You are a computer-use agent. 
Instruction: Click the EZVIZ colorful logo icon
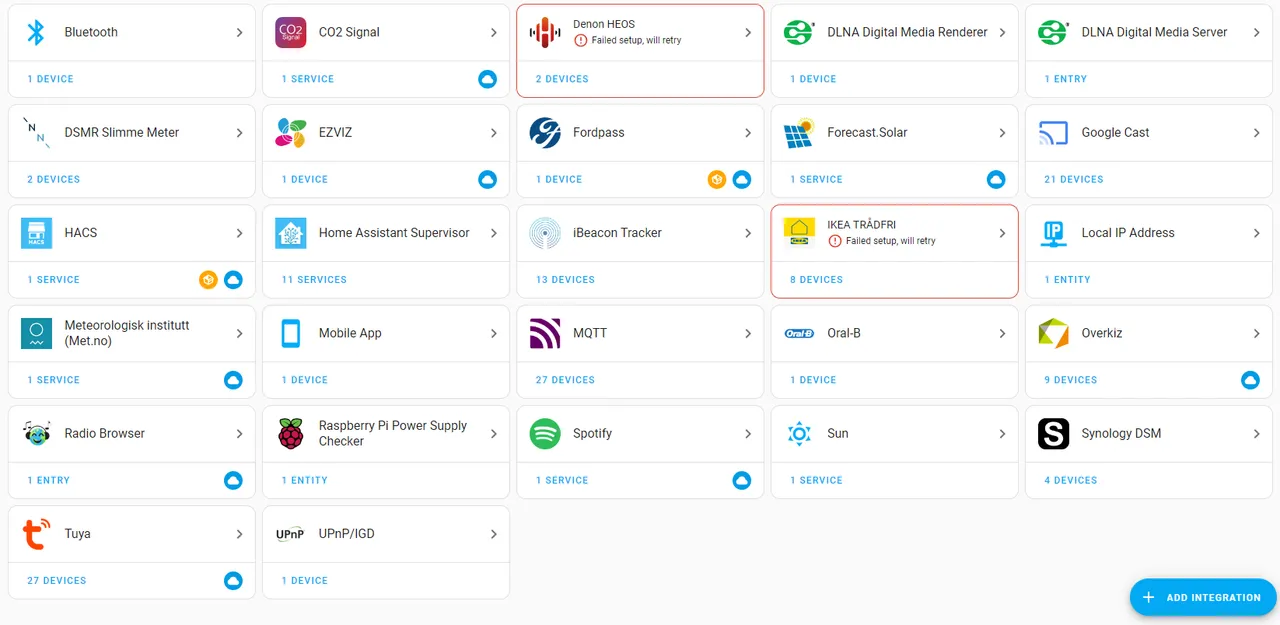tap(290, 132)
